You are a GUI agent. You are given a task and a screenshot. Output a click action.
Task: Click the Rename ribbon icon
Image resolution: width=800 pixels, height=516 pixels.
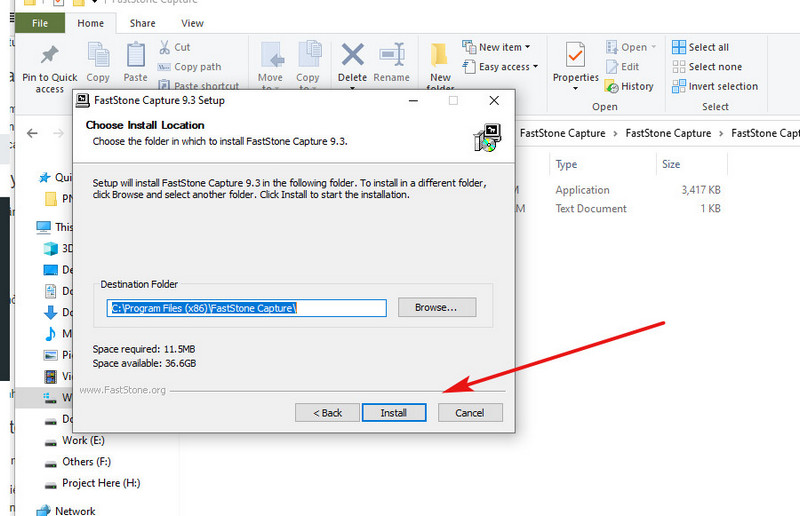coord(392,55)
